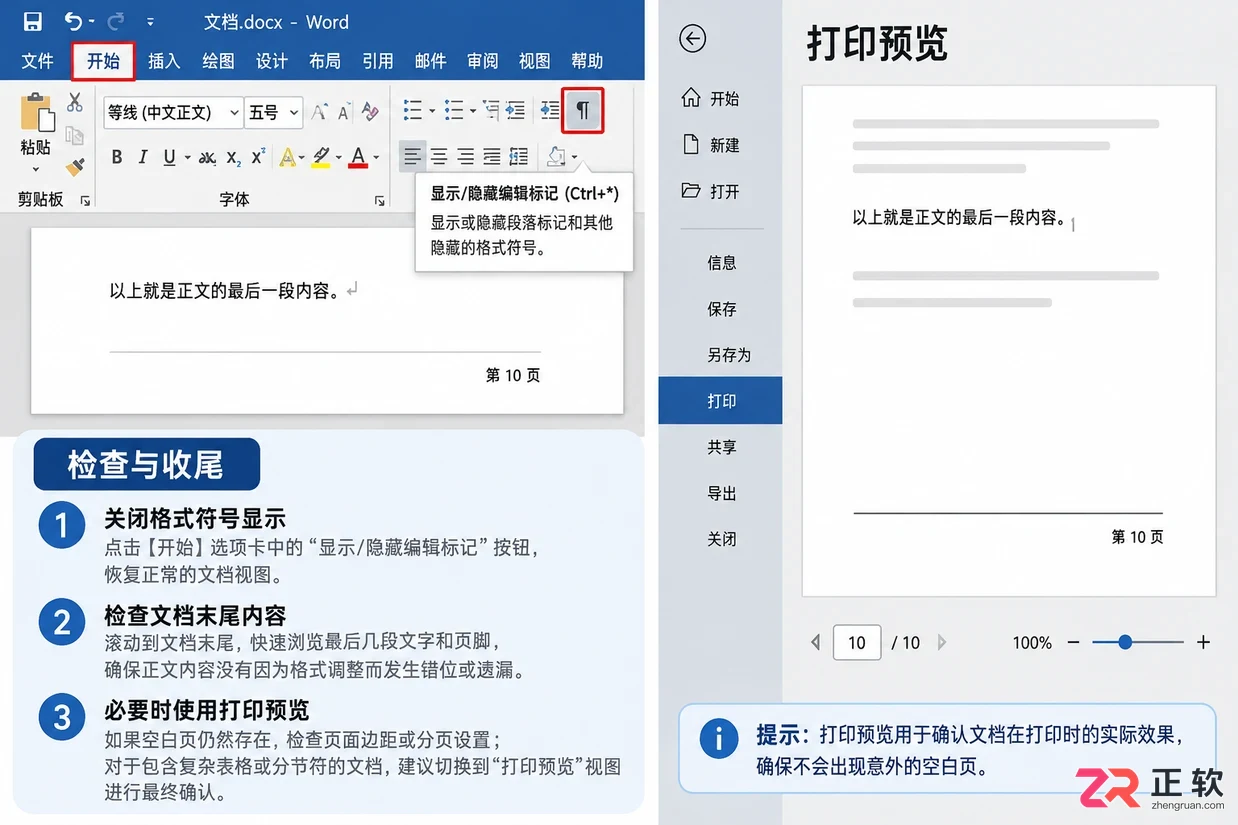
Task: Click the print preview zoom slider handle
Action: click(1125, 642)
